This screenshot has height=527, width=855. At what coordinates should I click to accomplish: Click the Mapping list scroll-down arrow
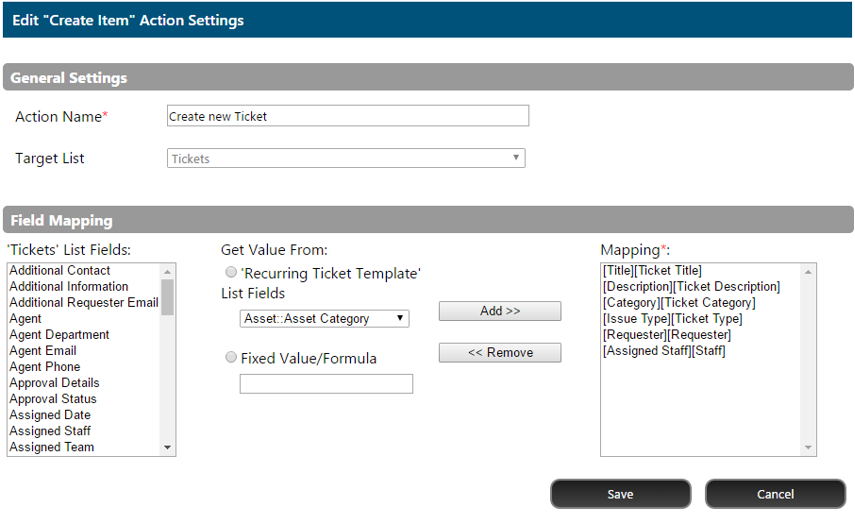808,448
